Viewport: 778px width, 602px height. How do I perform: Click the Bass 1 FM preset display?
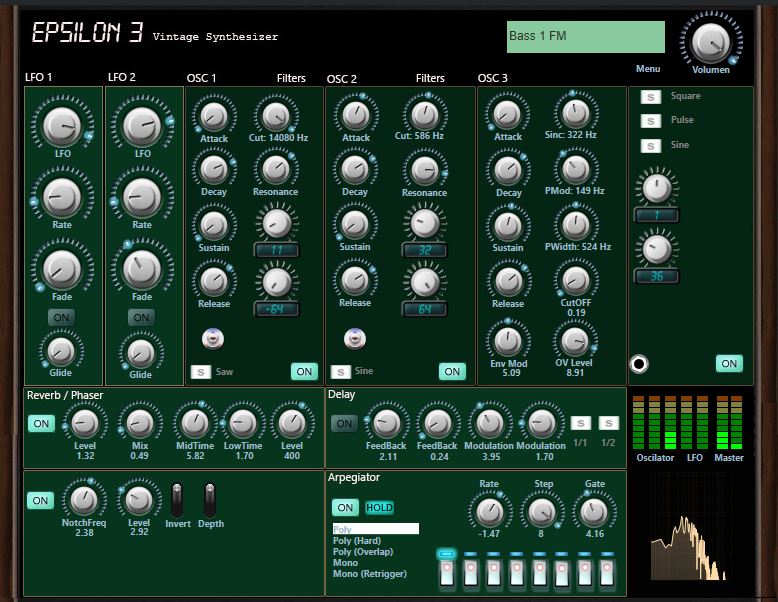(x=585, y=37)
